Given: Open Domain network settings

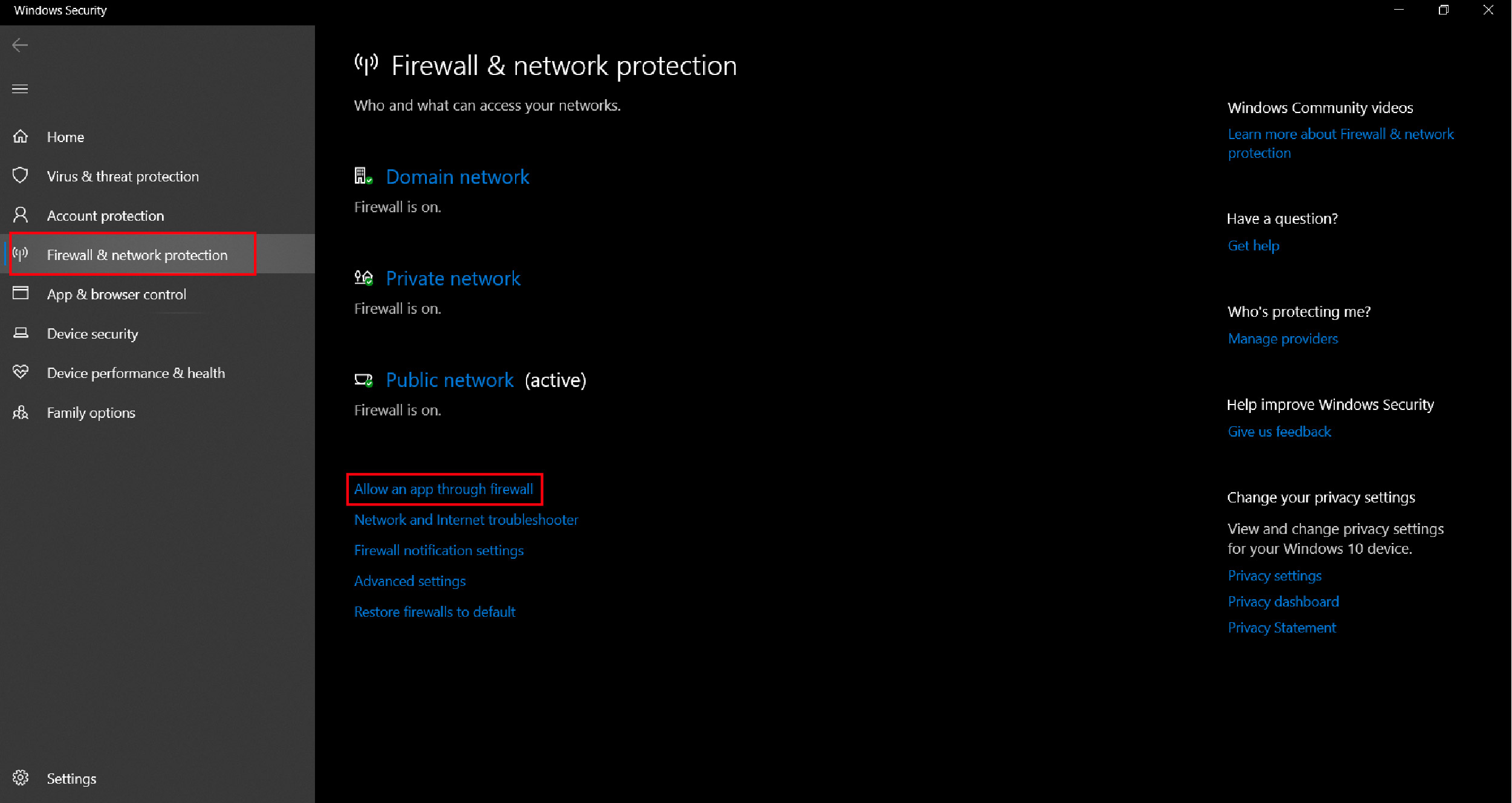Looking at the screenshot, I should (458, 177).
